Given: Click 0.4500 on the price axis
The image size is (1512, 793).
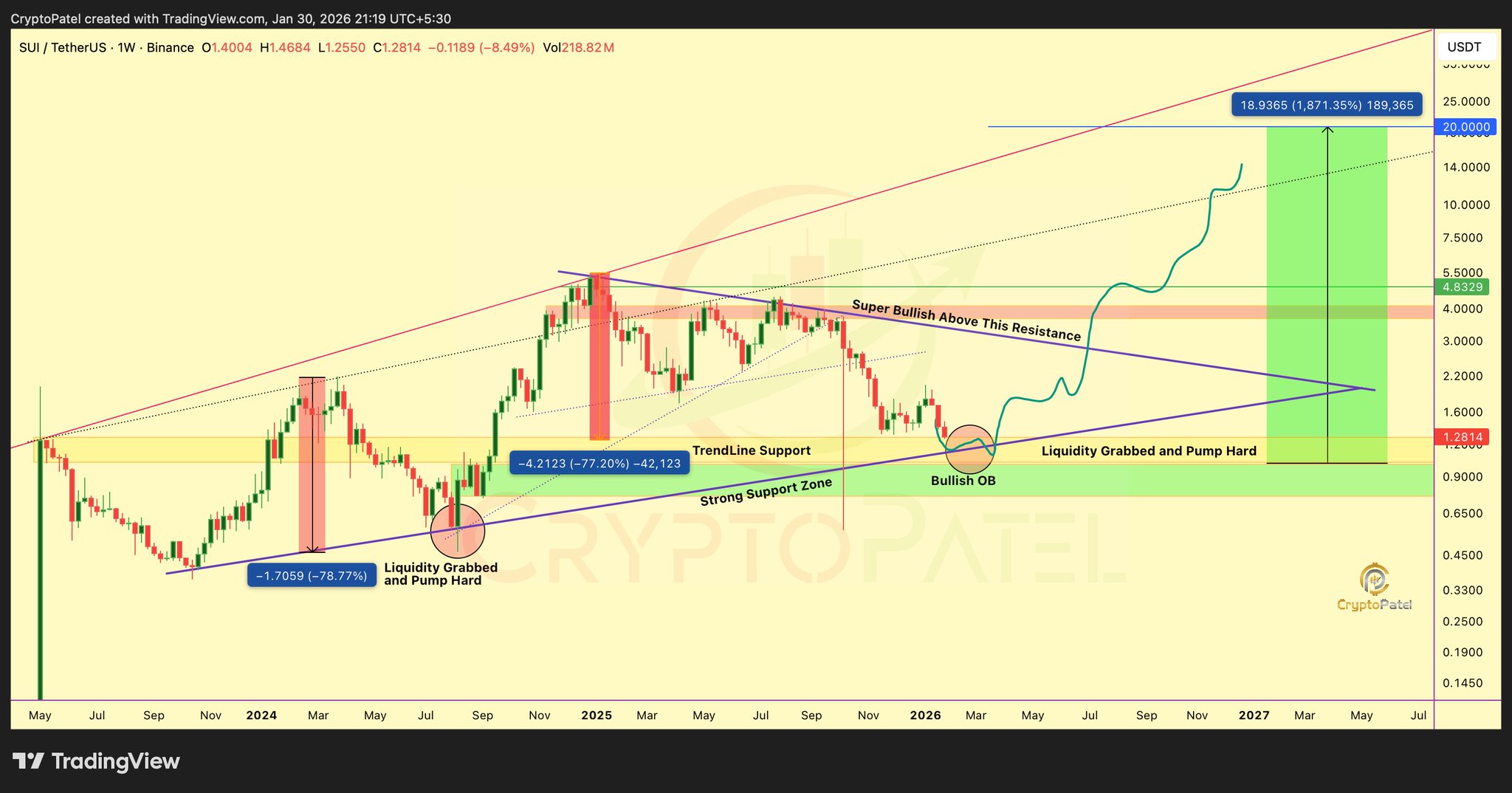Looking at the screenshot, I should click(x=1463, y=555).
